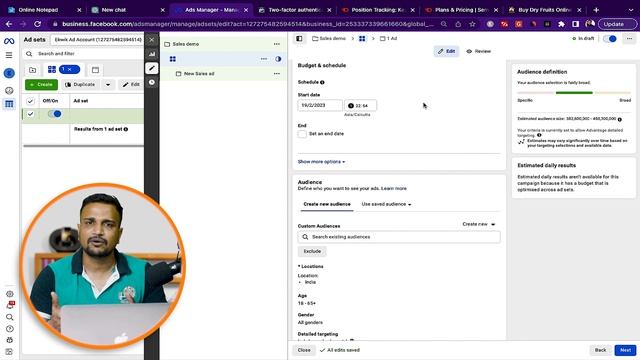Click the Search existing audiences field
The width and height of the screenshot is (640, 360).
[399, 237]
